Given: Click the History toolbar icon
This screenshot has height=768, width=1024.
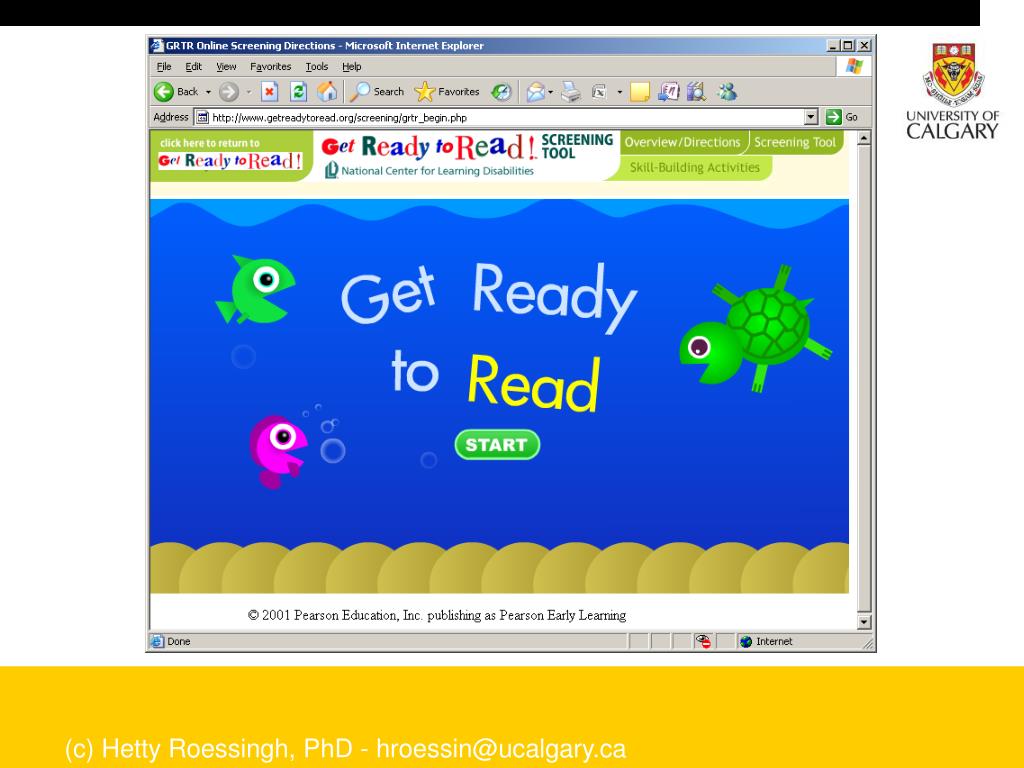Looking at the screenshot, I should 501,92.
